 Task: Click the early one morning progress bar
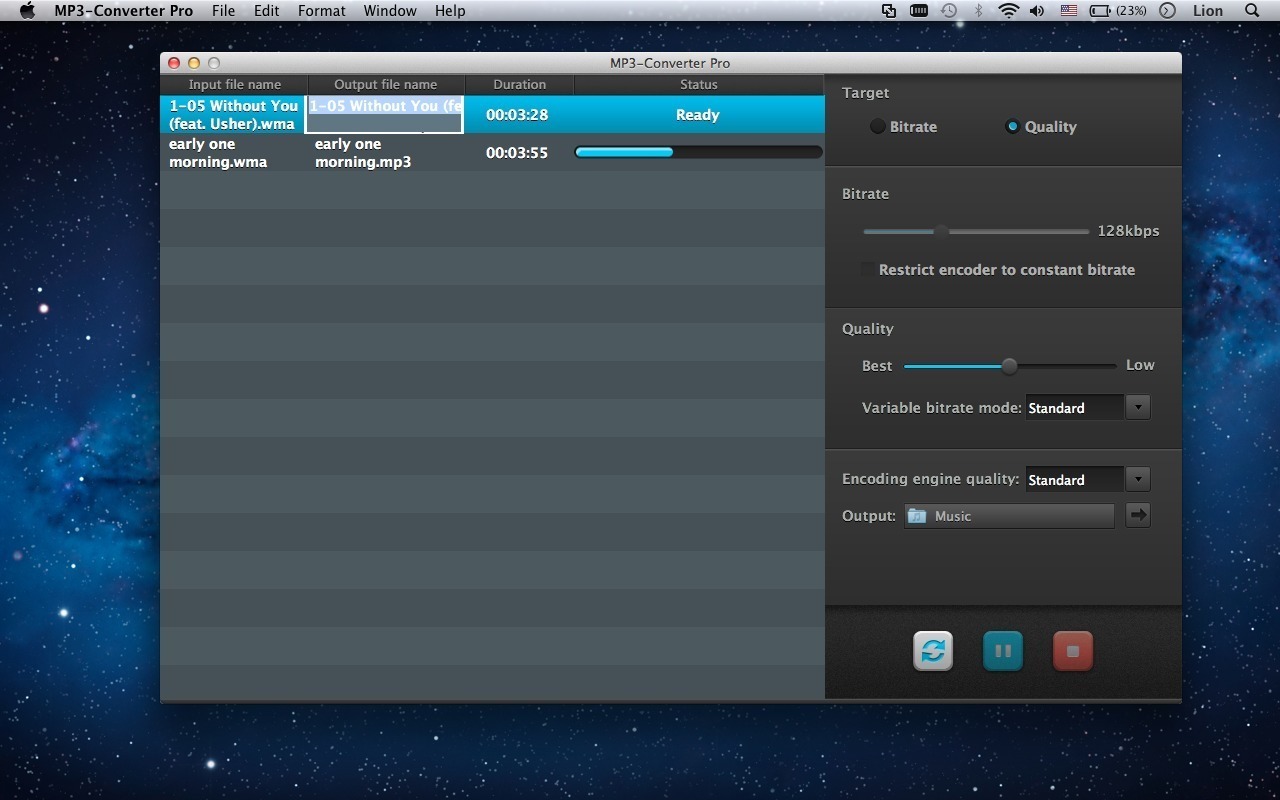pos(698,152)
